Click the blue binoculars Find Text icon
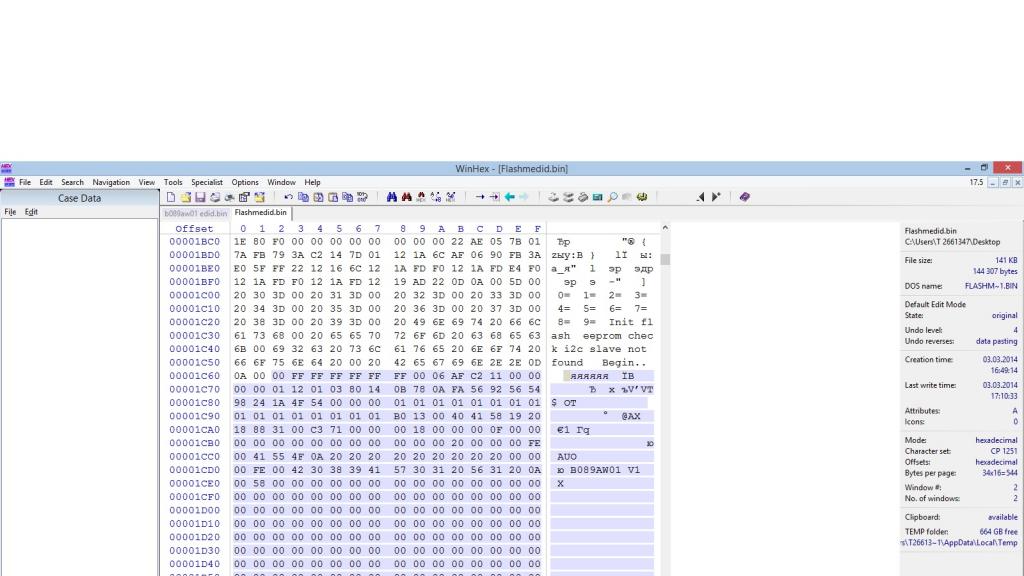Screen dimensions: 1024x576 pyautogui.click(x=392, y=197)
